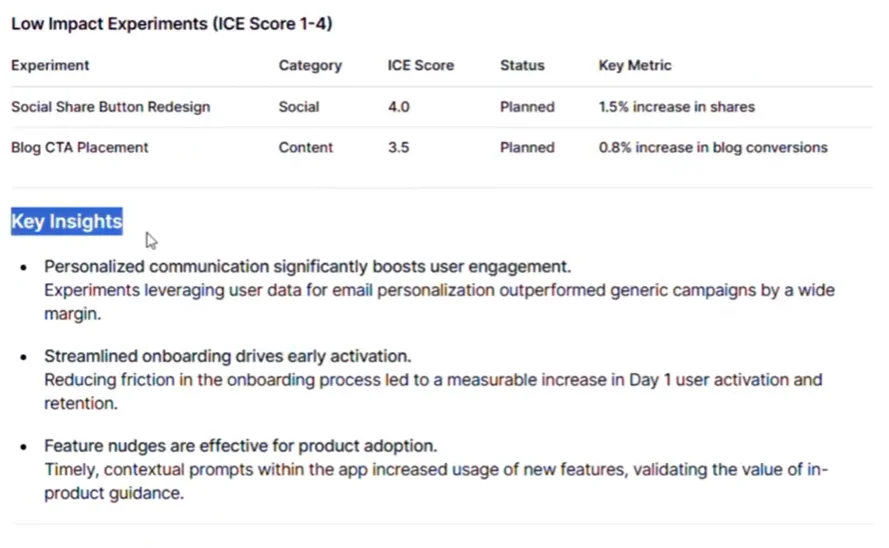Click the Streamlined onboarding drives early activation line
The image size is (889, 548).
[x=228, y=357]
